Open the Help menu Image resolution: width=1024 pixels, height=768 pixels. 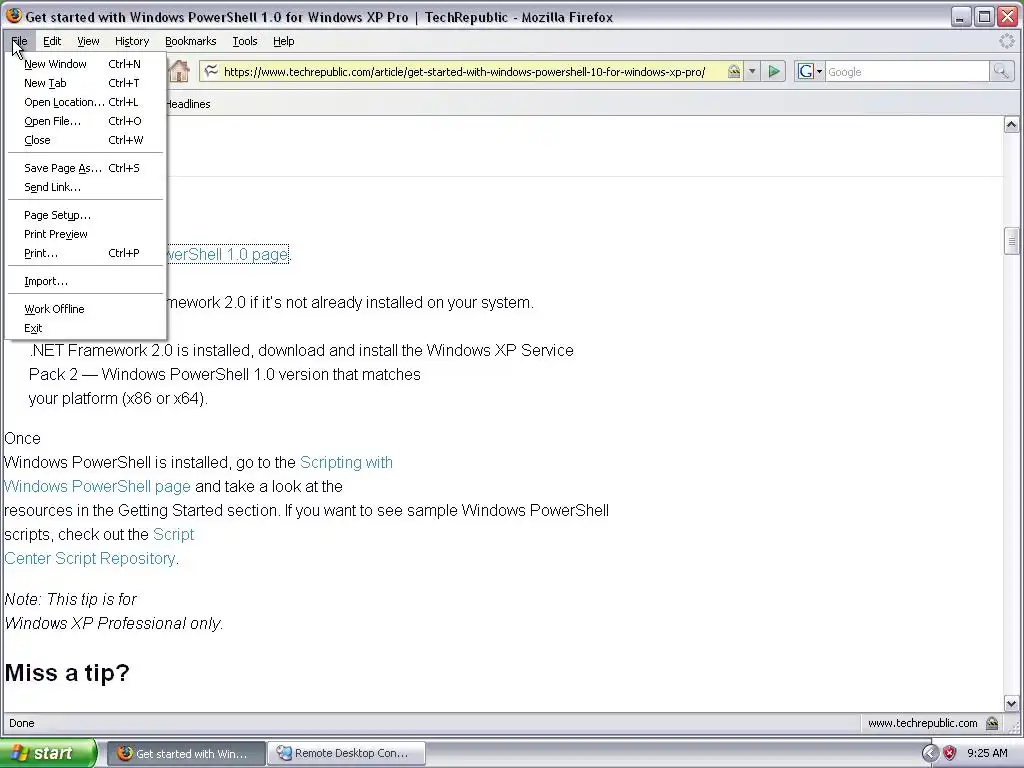[283, 41]
